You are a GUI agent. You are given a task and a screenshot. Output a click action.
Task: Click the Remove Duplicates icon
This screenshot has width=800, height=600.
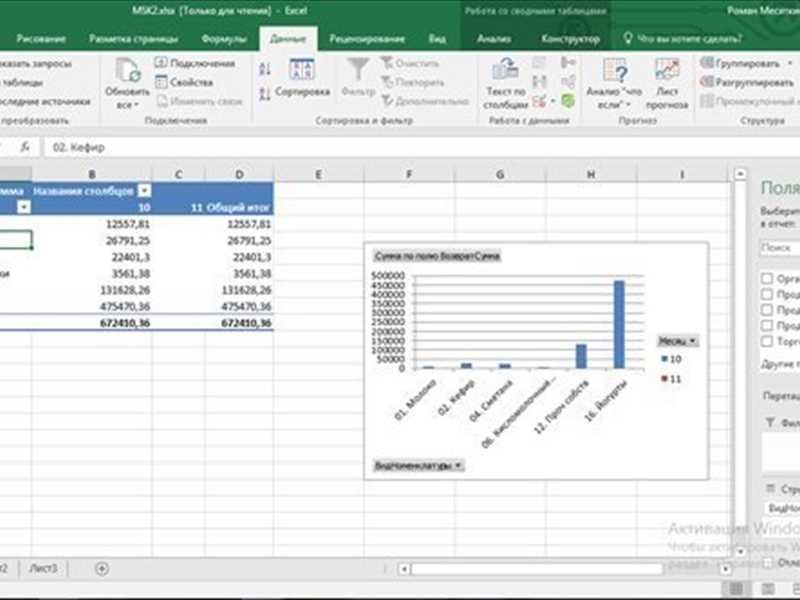539,82
